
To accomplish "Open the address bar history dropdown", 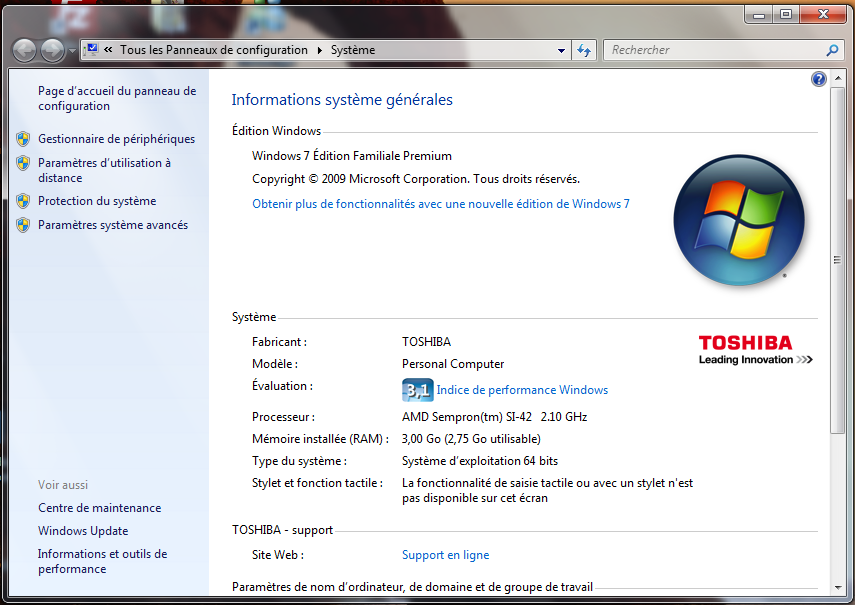I will point(561,51).
